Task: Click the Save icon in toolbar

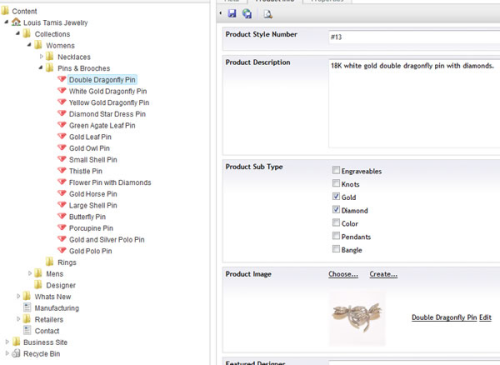Action: click(232, 13)
